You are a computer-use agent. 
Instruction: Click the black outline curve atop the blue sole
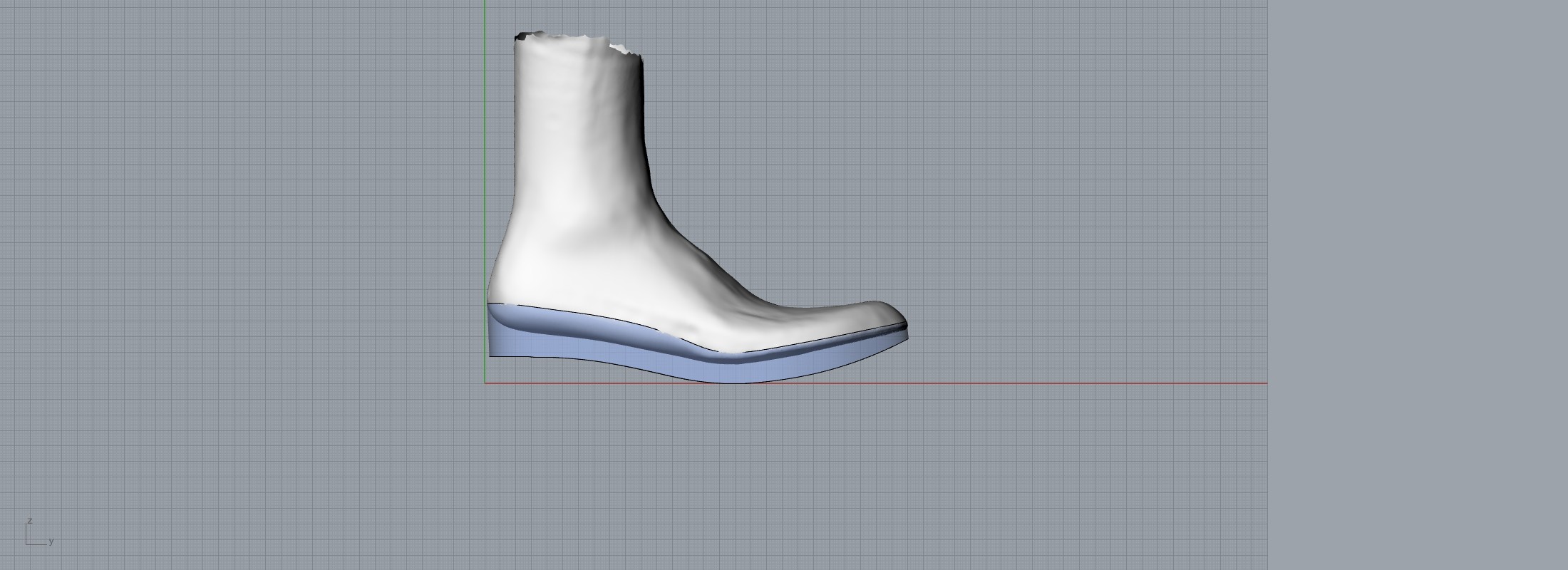pyautogui.click(x=606, y=316)
